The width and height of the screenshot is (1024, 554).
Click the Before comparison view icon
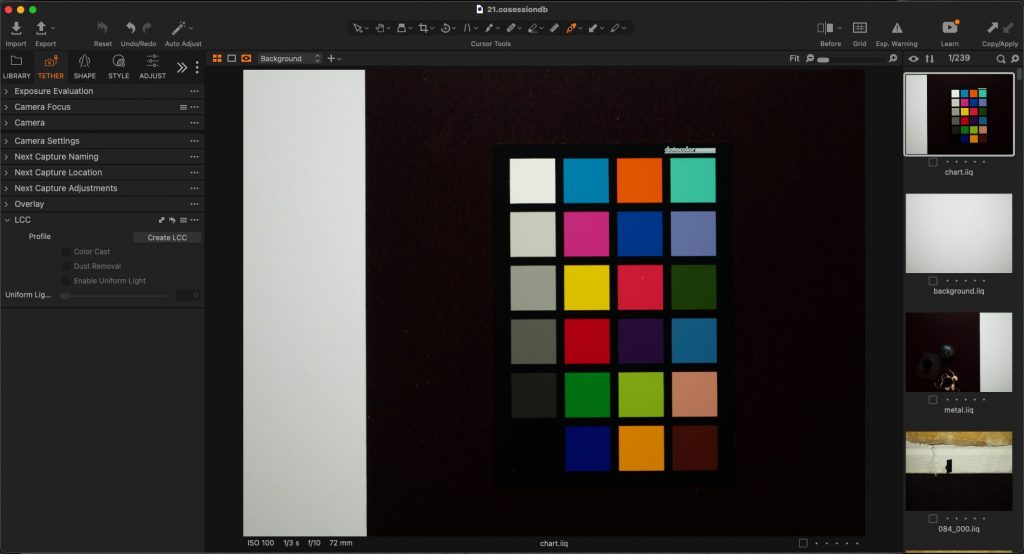coord(826,29)
